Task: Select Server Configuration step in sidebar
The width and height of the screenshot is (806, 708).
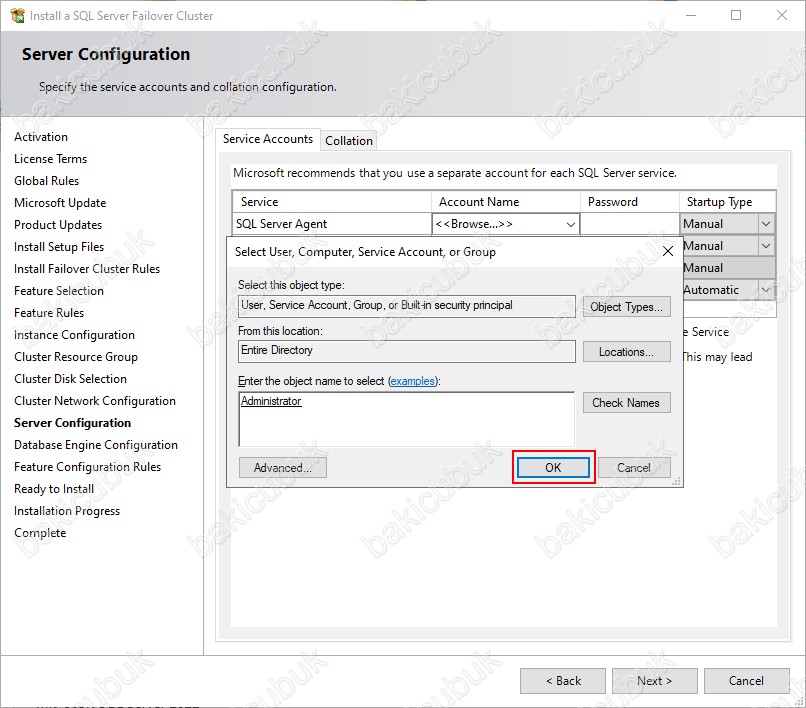Action: (x=72, y=423)
